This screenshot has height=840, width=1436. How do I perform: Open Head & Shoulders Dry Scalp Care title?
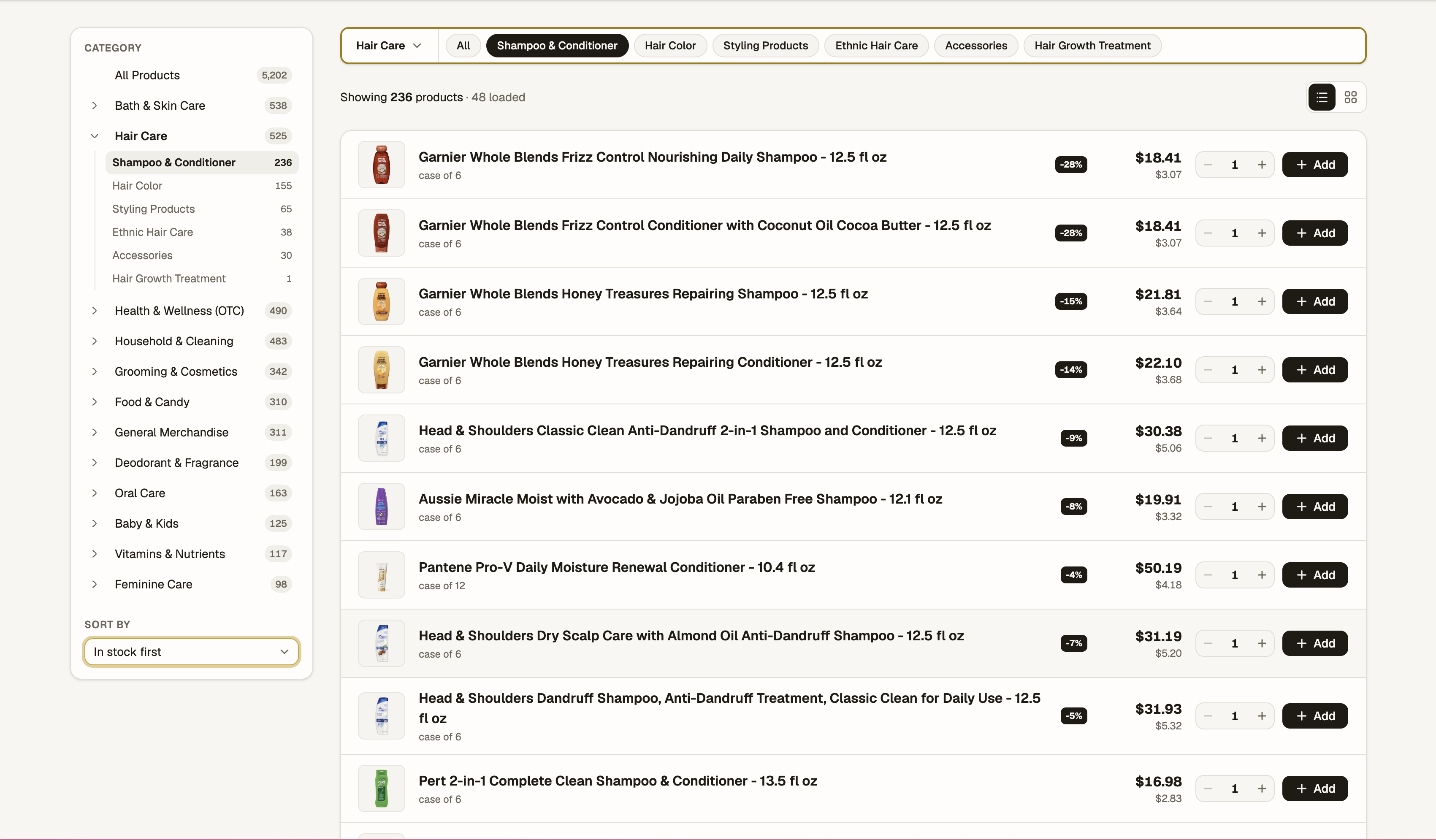click(x=691, y=635)
